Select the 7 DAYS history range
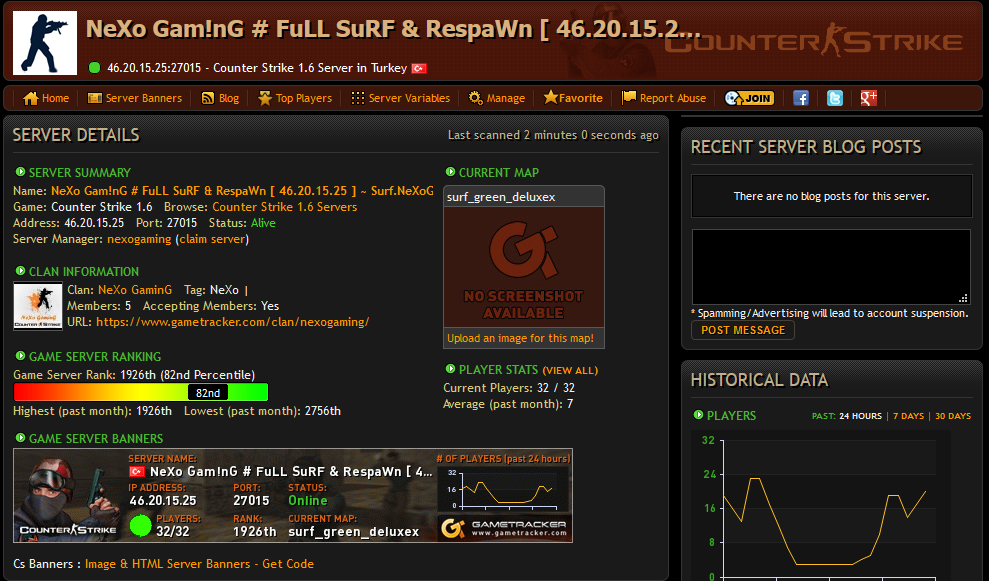989x581 pixels. (x=908, y=416)
